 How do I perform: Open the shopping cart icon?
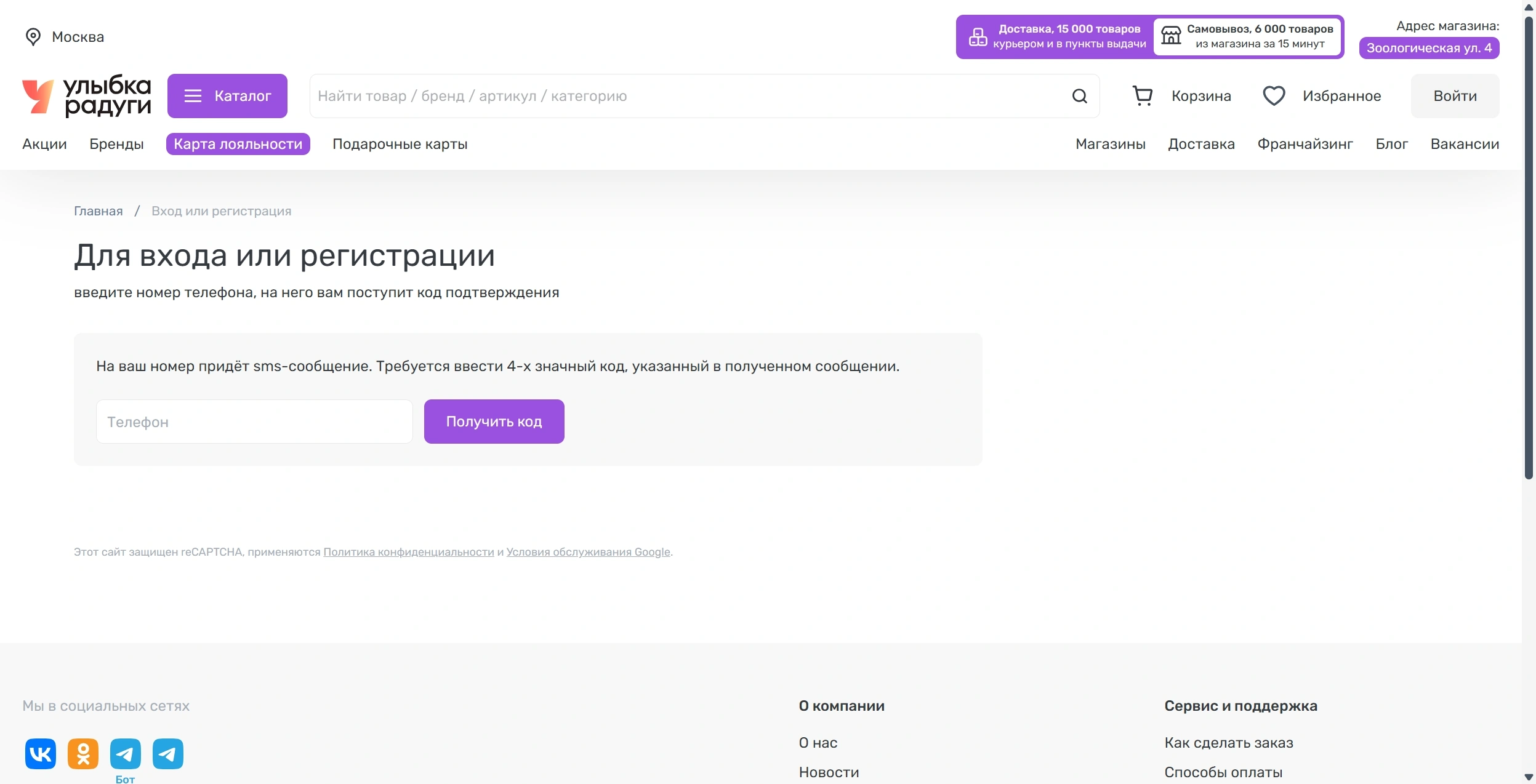(x=1143, y=96)
